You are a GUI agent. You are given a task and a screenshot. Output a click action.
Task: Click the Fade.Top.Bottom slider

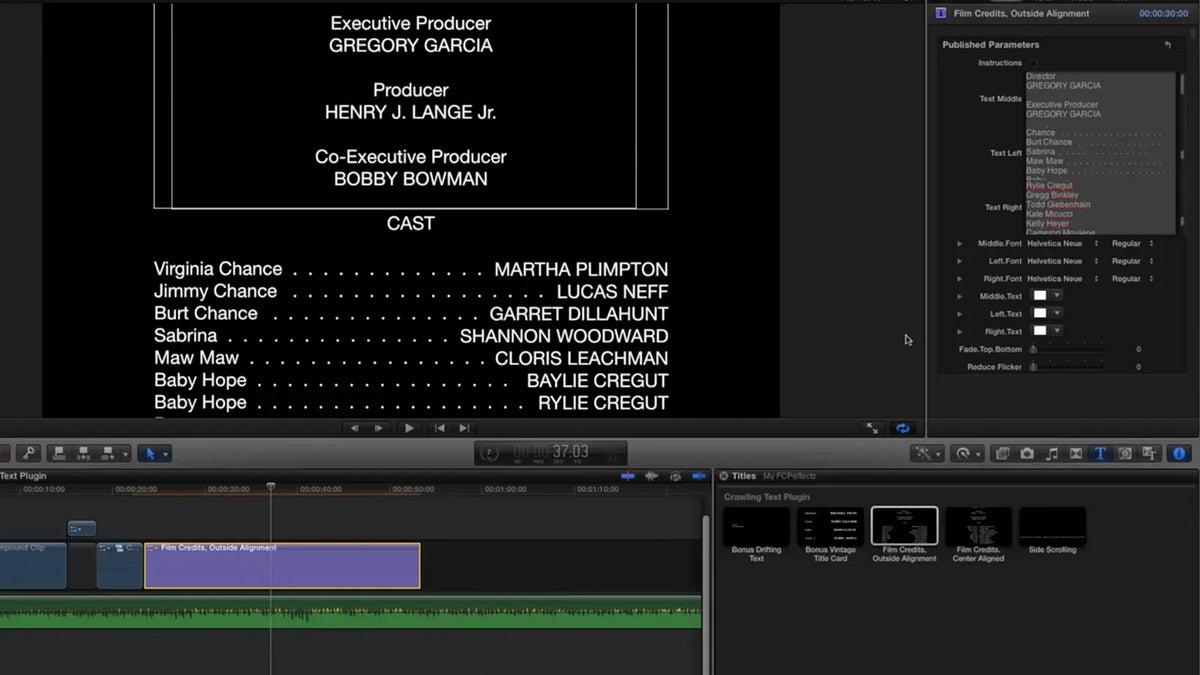[1067, 349]
